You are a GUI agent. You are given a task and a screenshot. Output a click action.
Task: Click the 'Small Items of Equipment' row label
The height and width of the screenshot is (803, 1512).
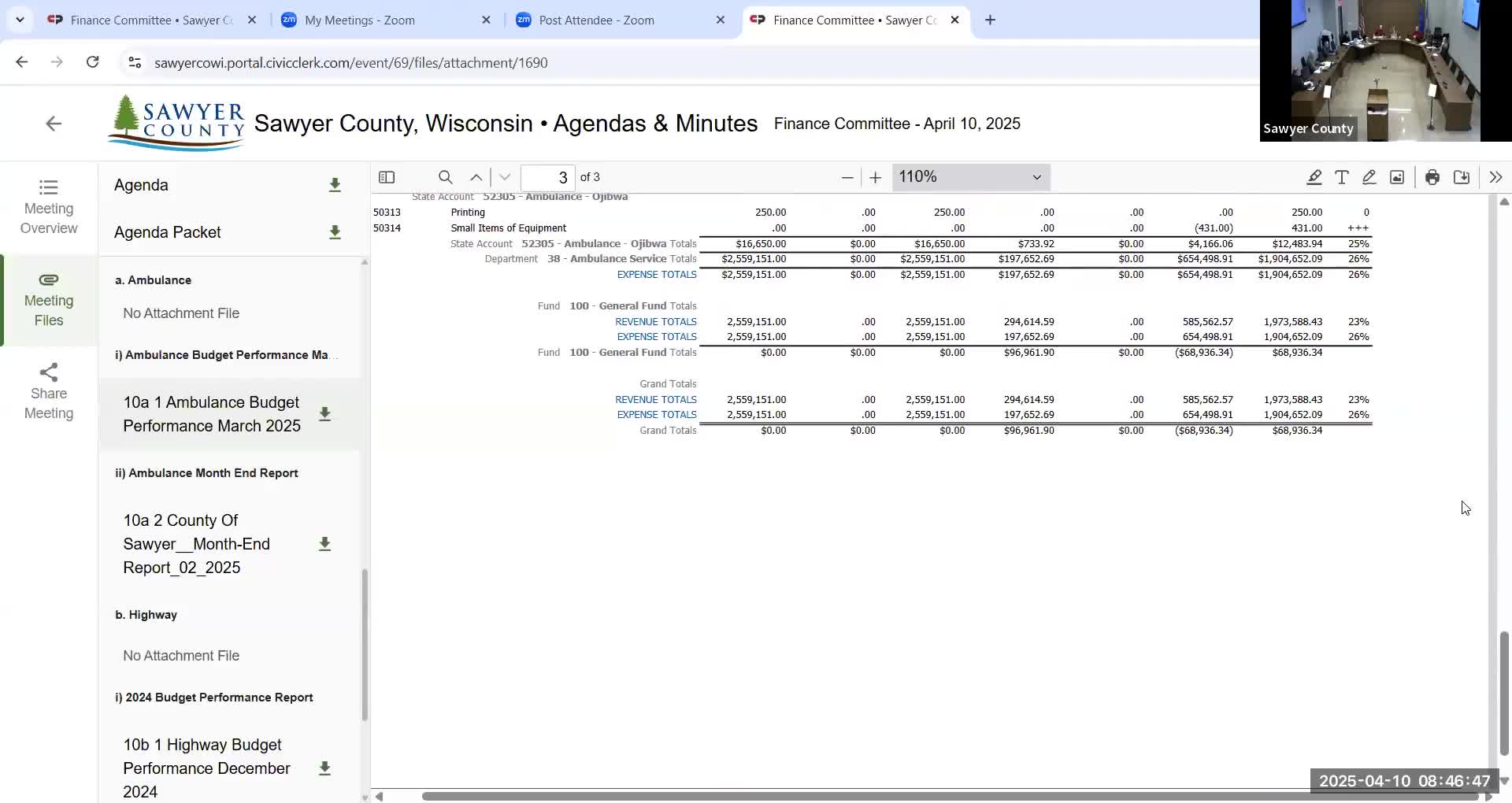coord(508,228)
